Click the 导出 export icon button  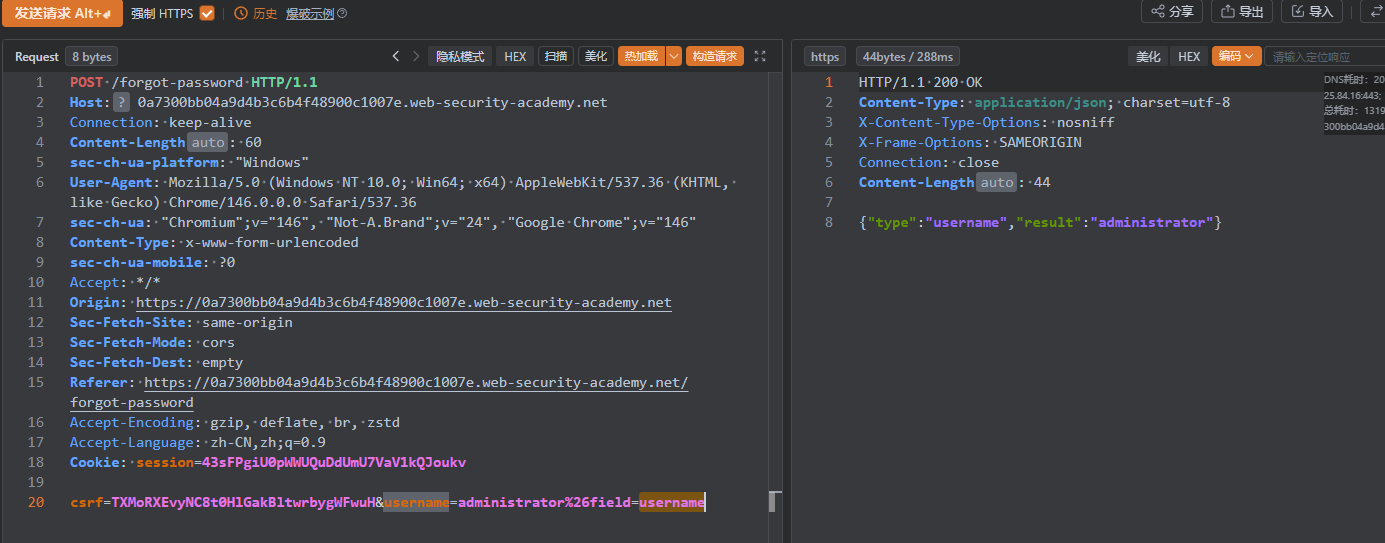click(1241, 12)
